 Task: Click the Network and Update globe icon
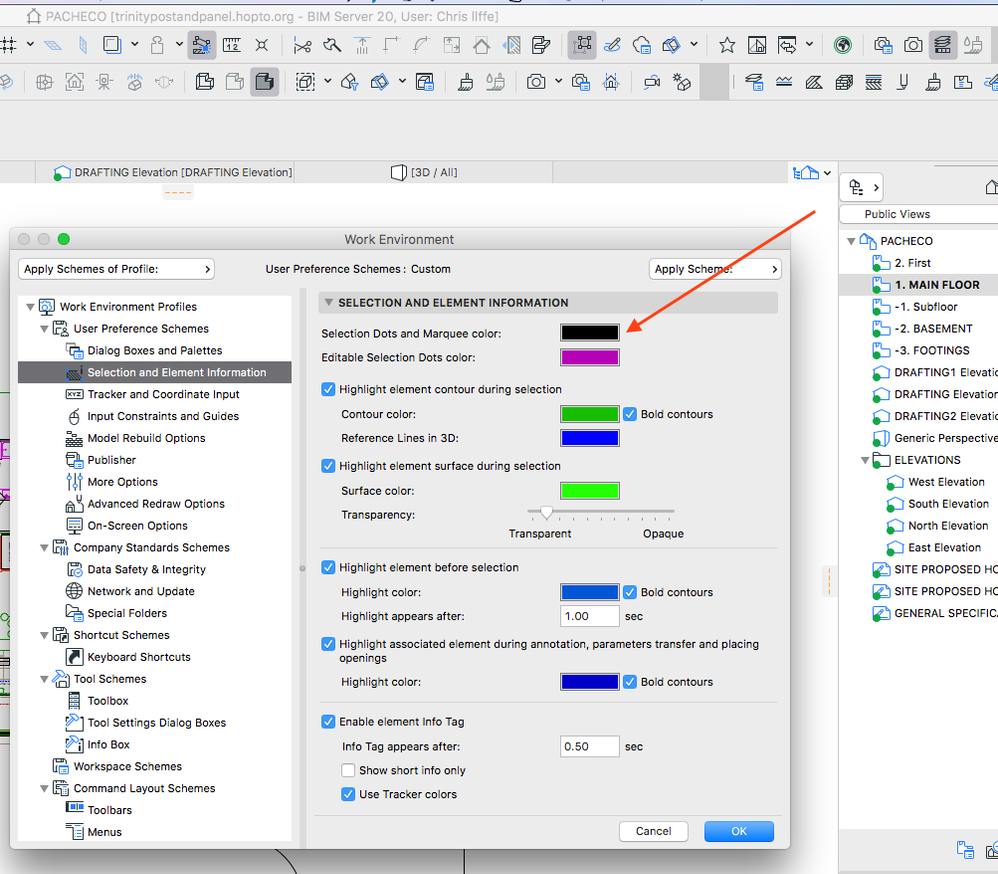tap(74, 591)
